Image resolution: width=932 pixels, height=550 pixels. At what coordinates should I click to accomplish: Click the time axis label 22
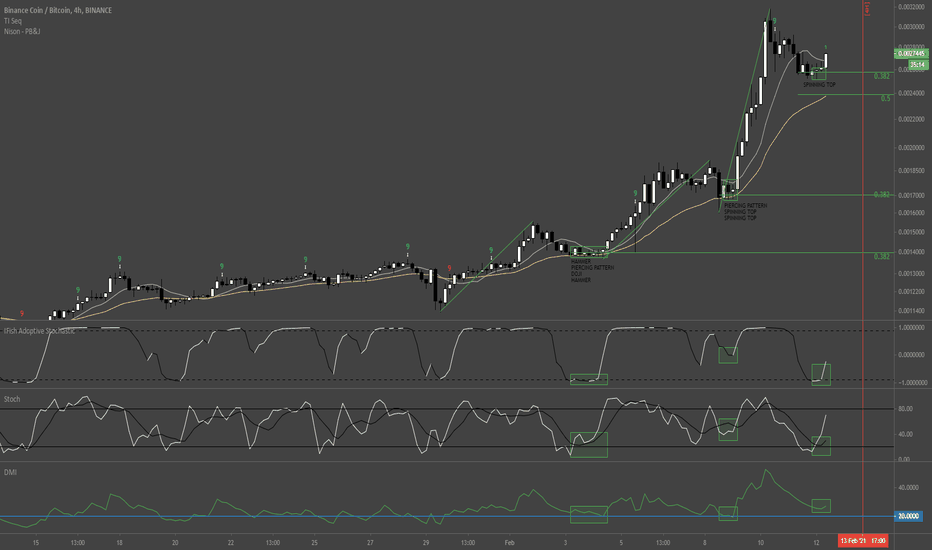click(x=231, y=543)
